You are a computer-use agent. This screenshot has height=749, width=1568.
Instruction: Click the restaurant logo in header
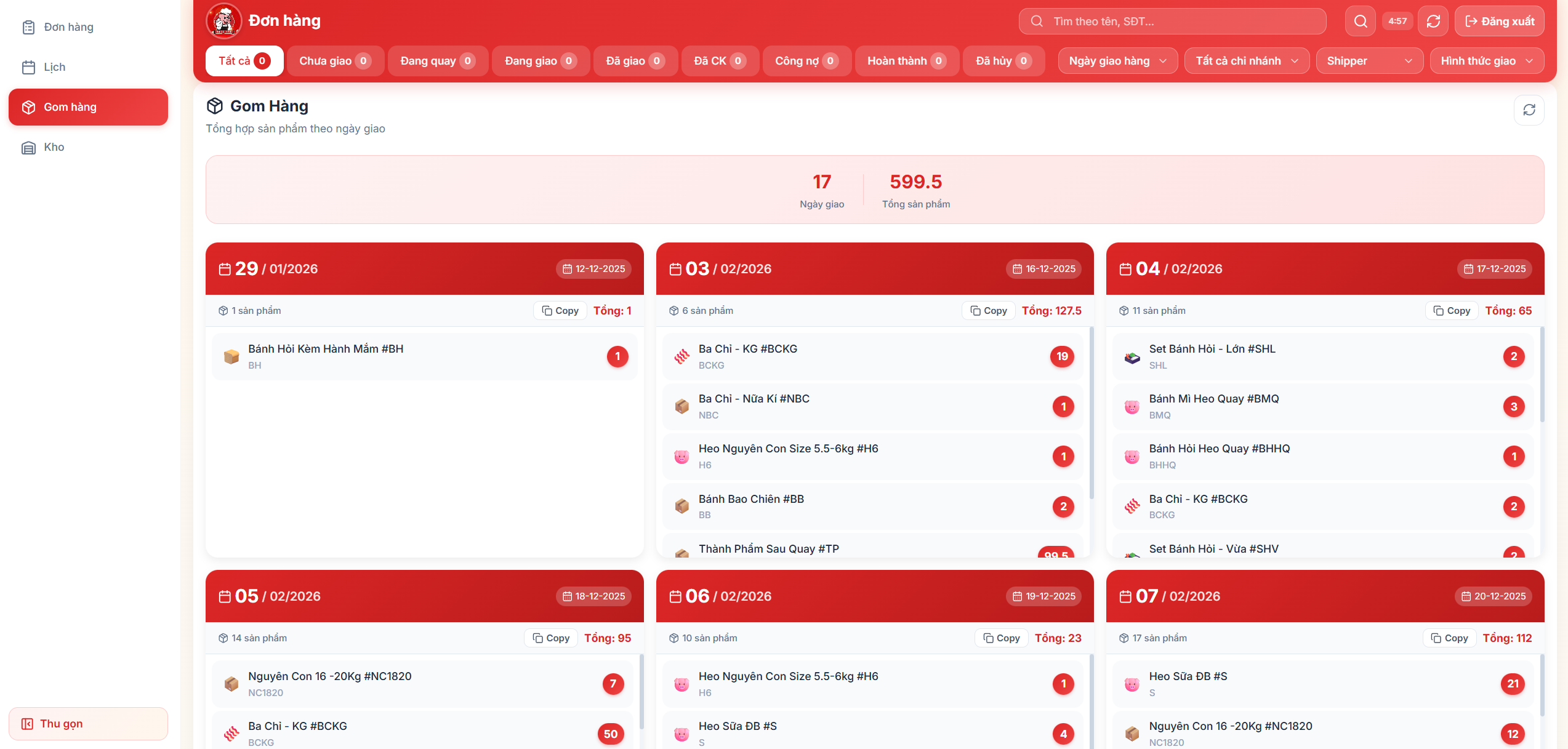(x=224, y=22)
